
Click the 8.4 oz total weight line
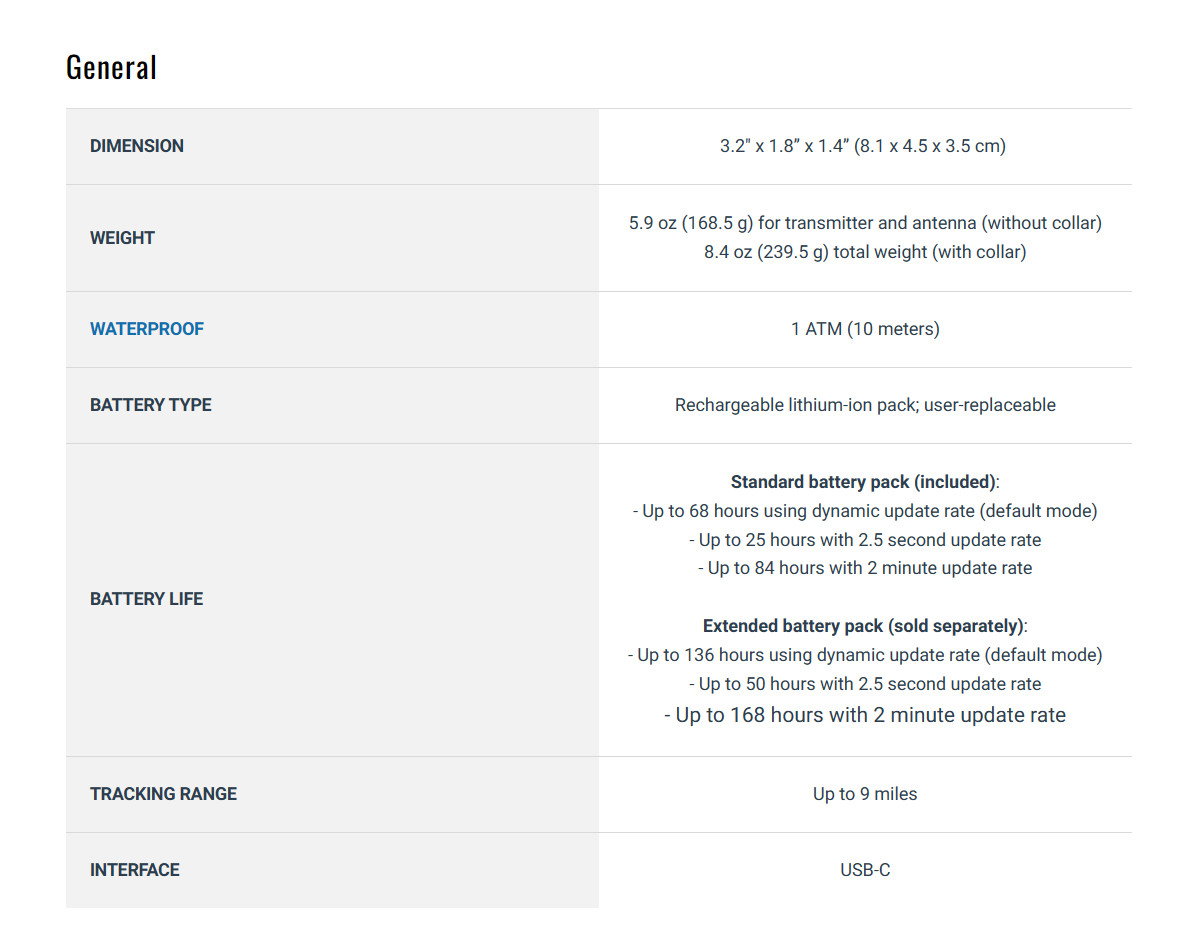tap(865, 252)
